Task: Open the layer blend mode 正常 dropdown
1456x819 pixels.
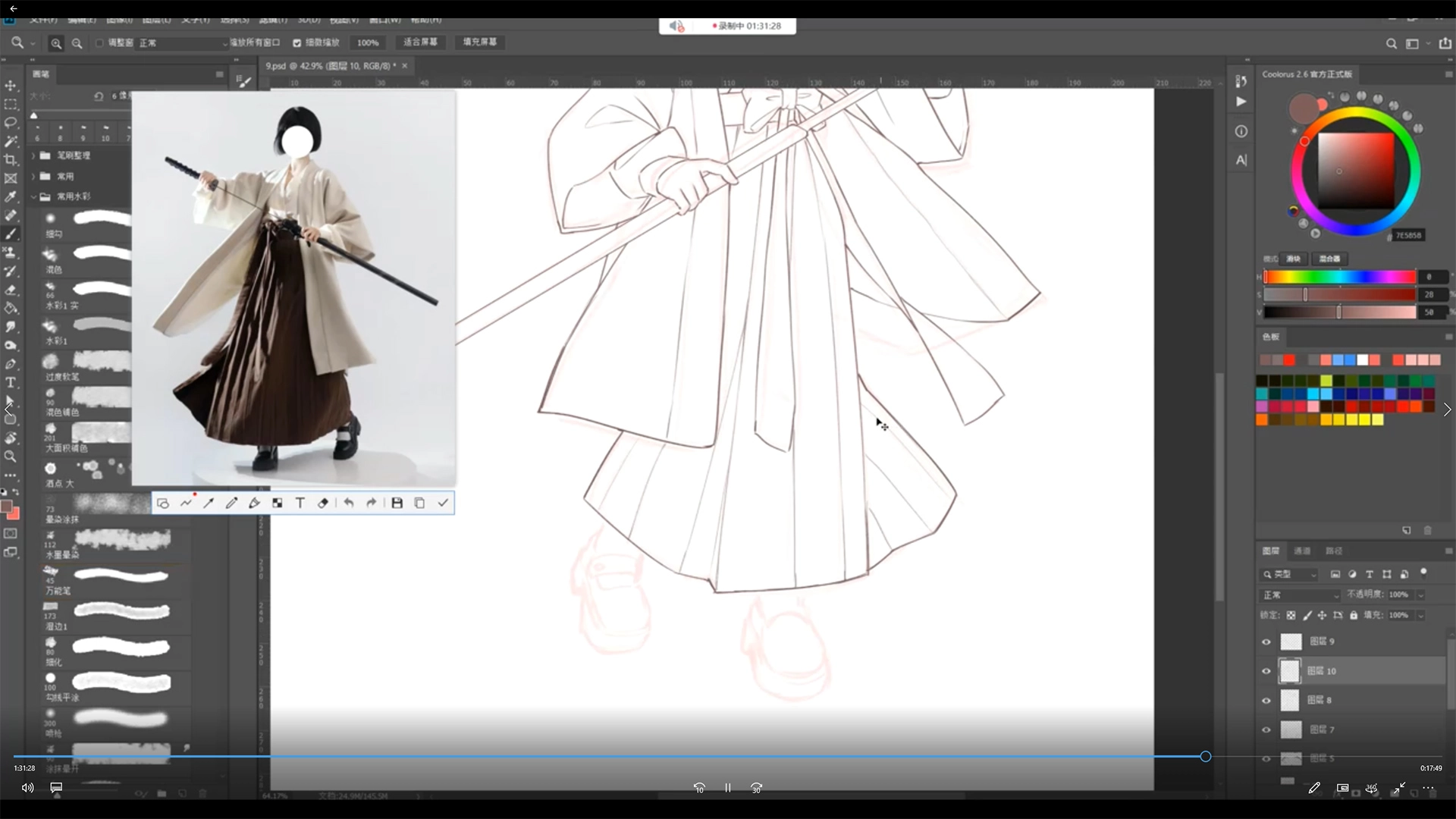Action: tap(1300, 595)
